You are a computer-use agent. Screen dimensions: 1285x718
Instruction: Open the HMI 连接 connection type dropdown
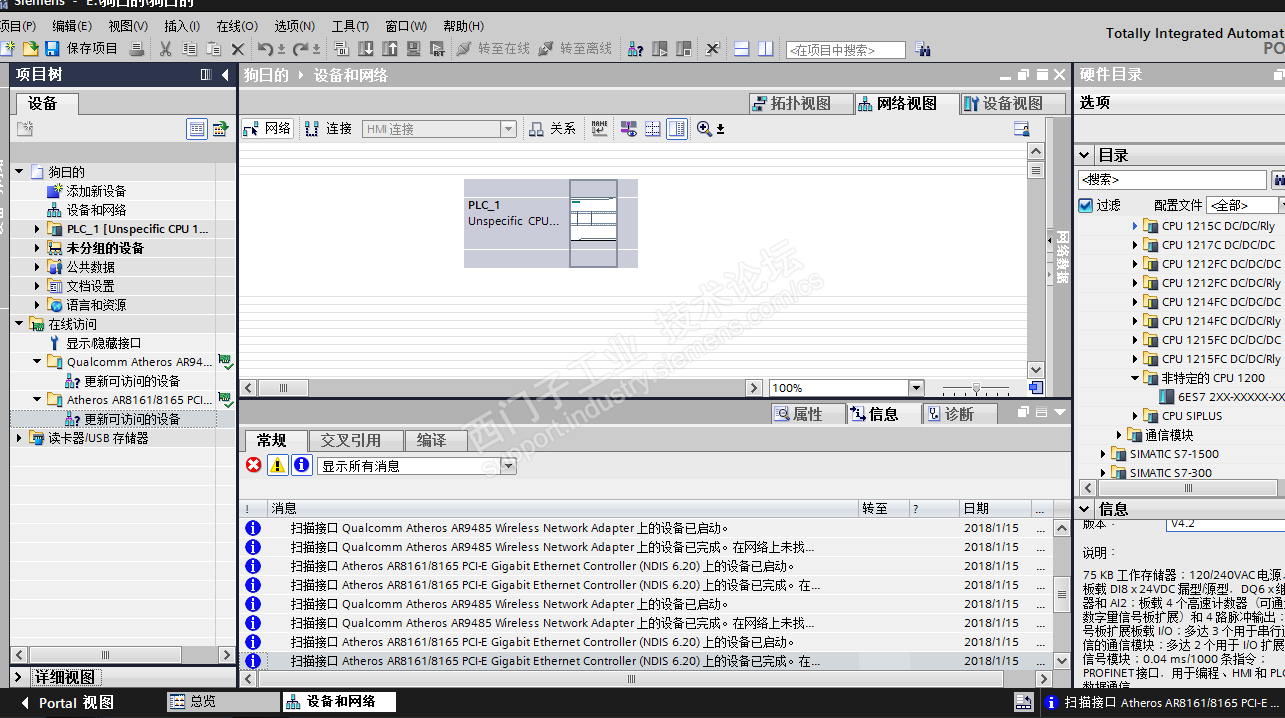508,129
